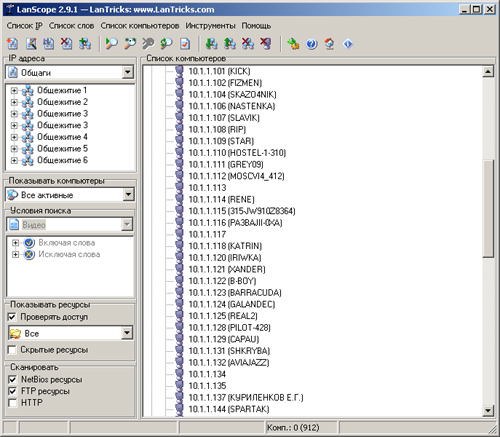Toggle the Проверять доступ checkbox
The height and width of the screenshot is (437, 500).
tap(12, 317)
